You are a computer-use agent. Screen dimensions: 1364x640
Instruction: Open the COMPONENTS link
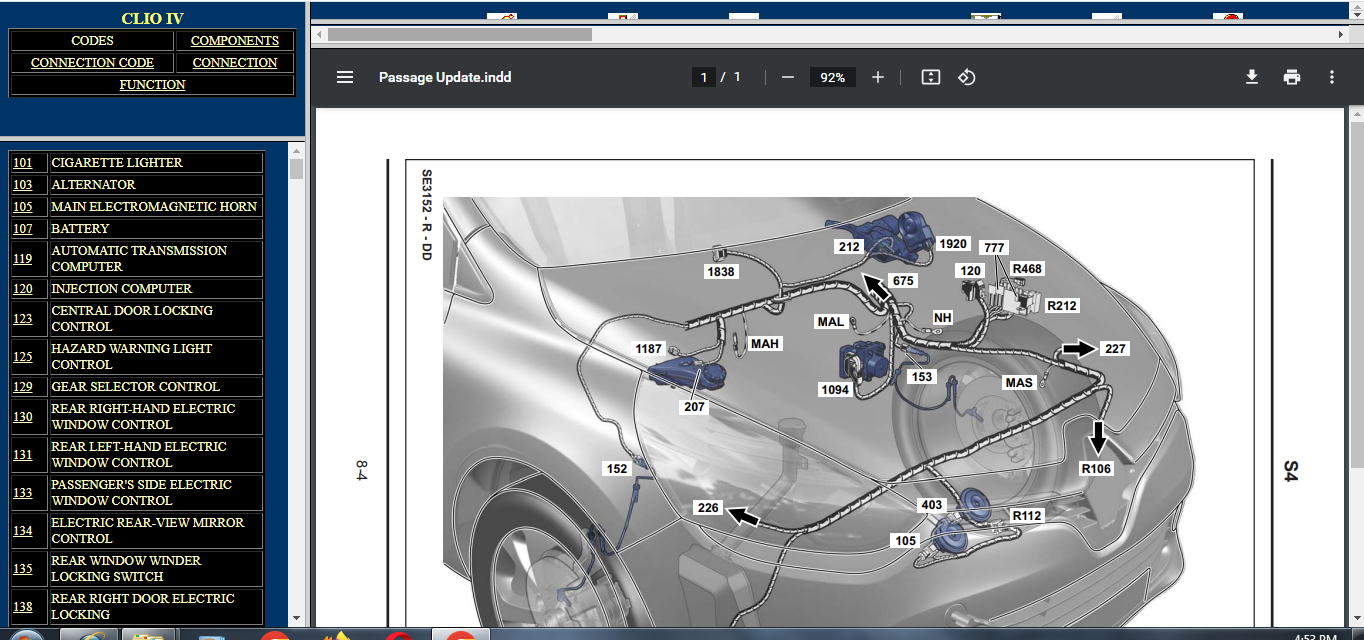pyautogui.click(x=235, y=41)
